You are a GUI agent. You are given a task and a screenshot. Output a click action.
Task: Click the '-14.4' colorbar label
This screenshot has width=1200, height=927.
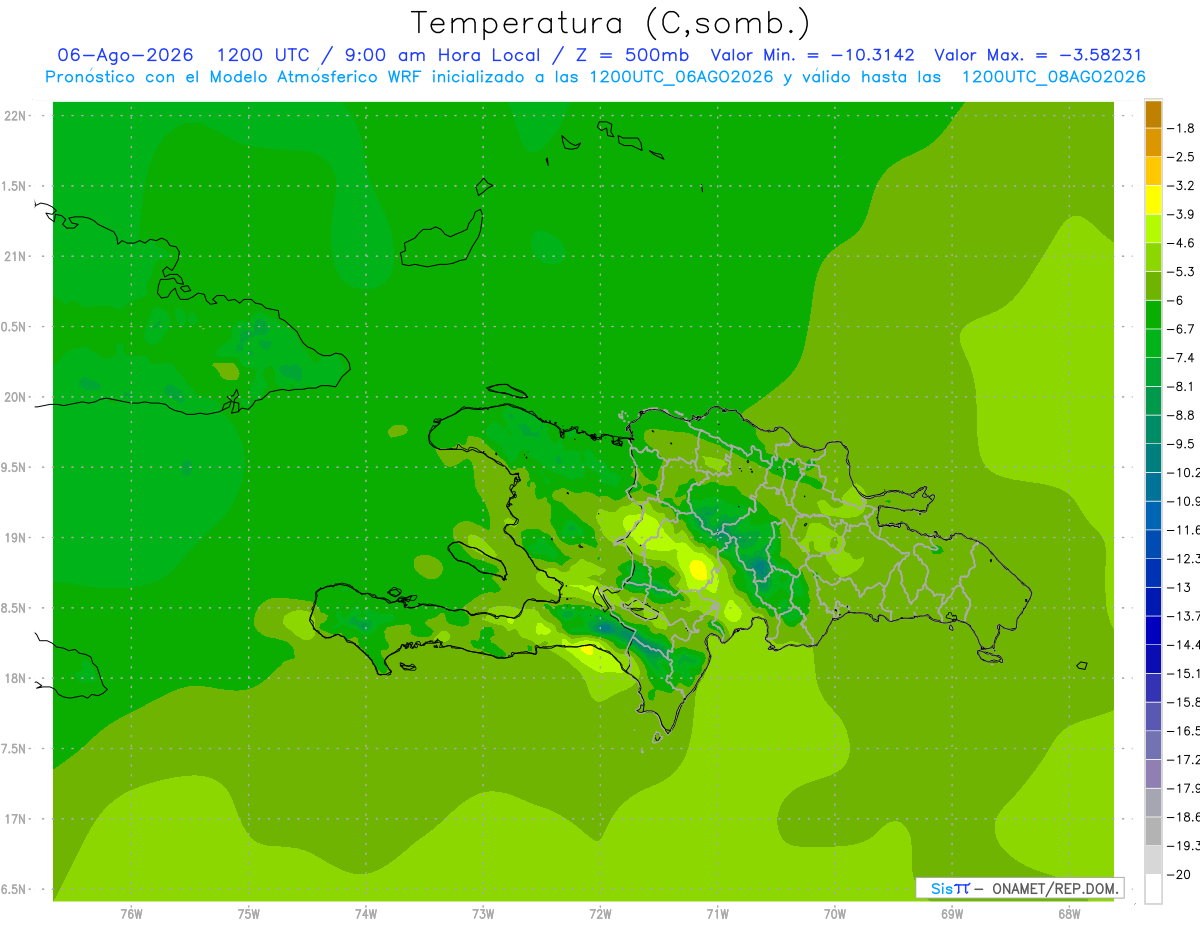click(1183, 645)
